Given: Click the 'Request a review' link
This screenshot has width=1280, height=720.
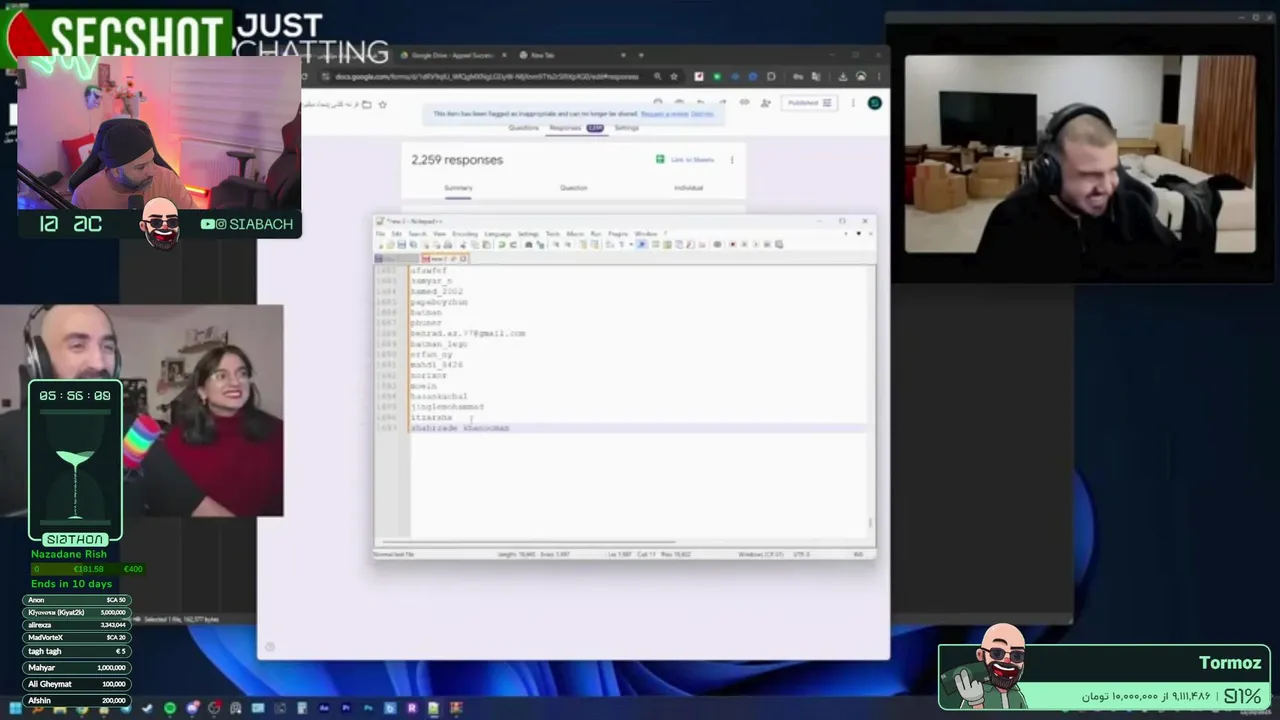Looking at the screenshot, I should coord(664,114).
